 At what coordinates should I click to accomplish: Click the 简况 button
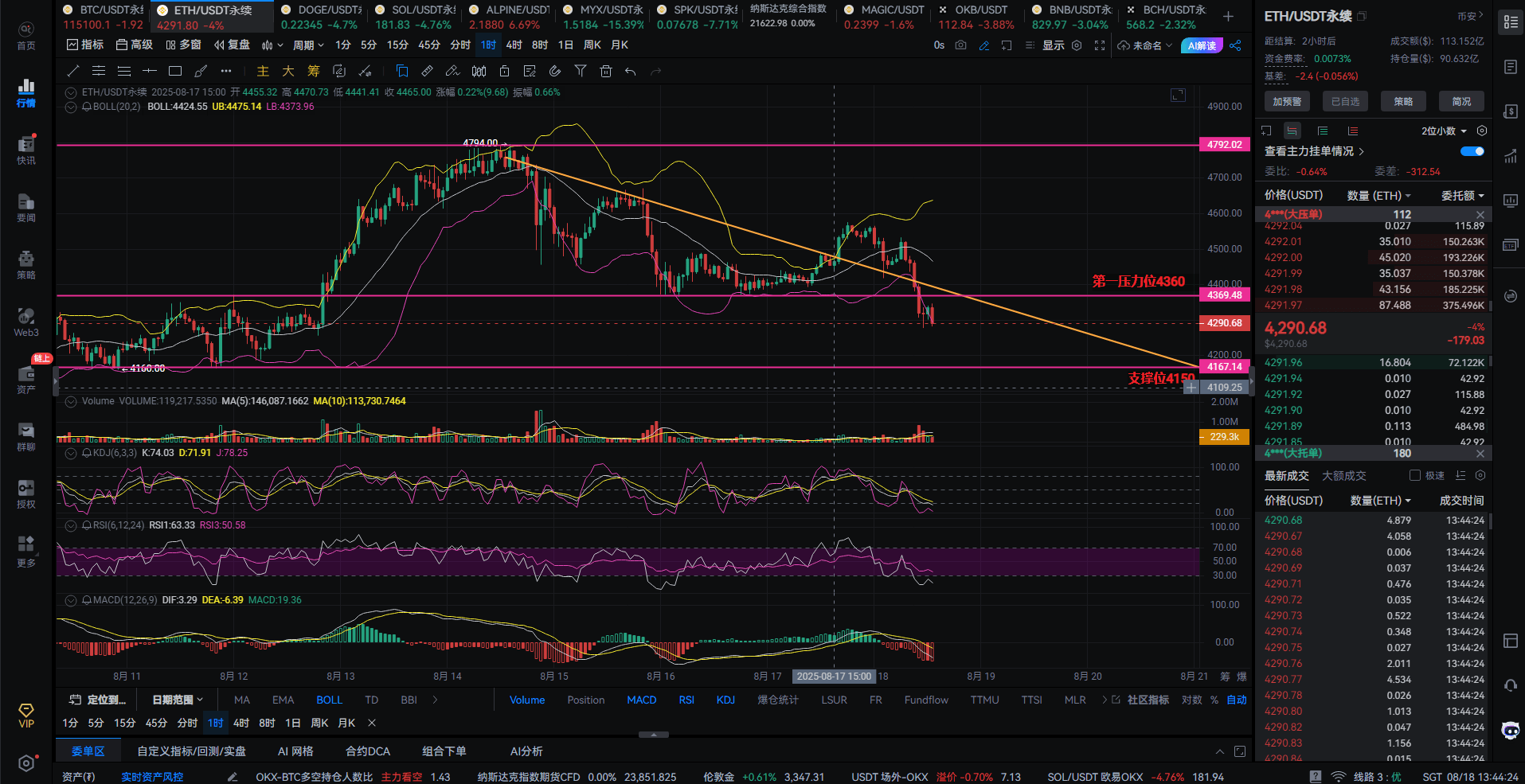pyautogui.click(x=1461, y=101)
